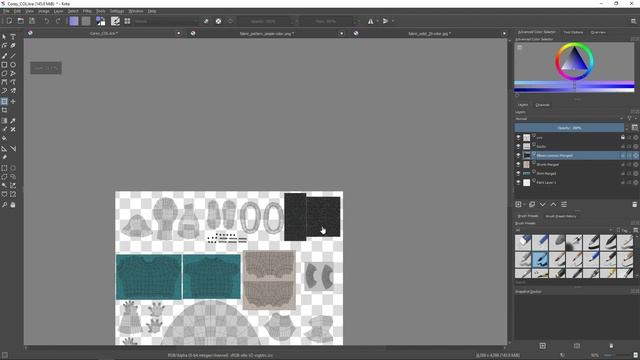
Task: Select the Zoom magnifier tool
Action: (x=4, y=205)
